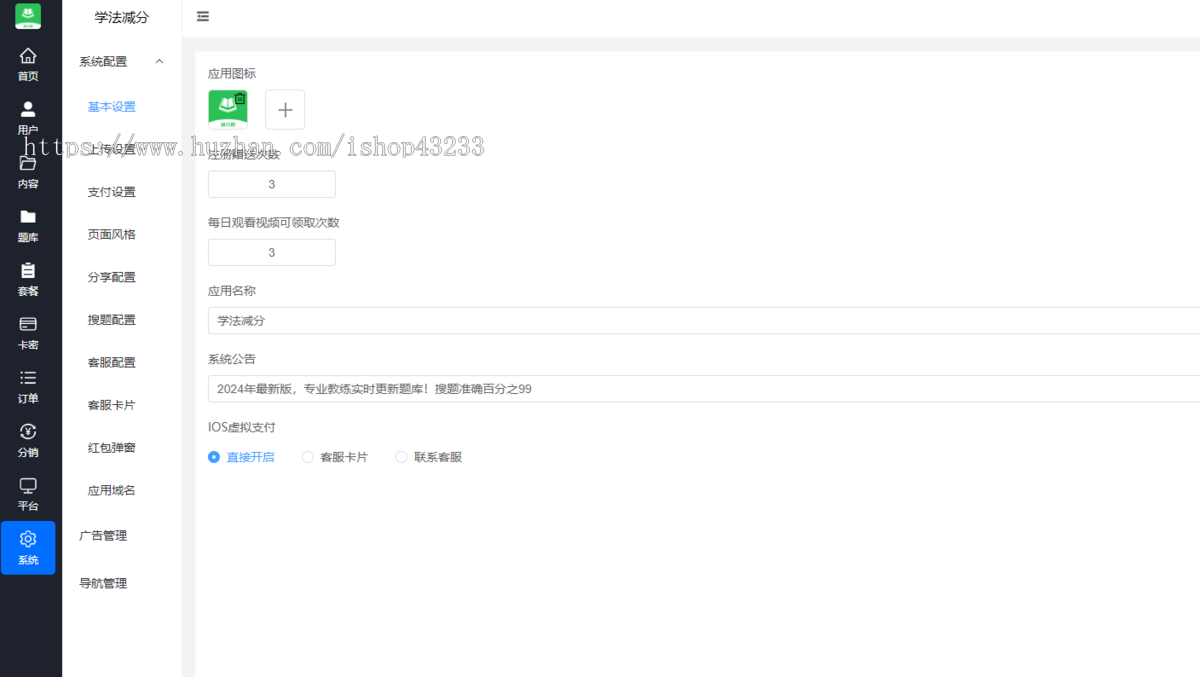Open 支付设置 submenu item
Image resolution: width=1200 pixels, height=677 pixels.
(112, 192)
